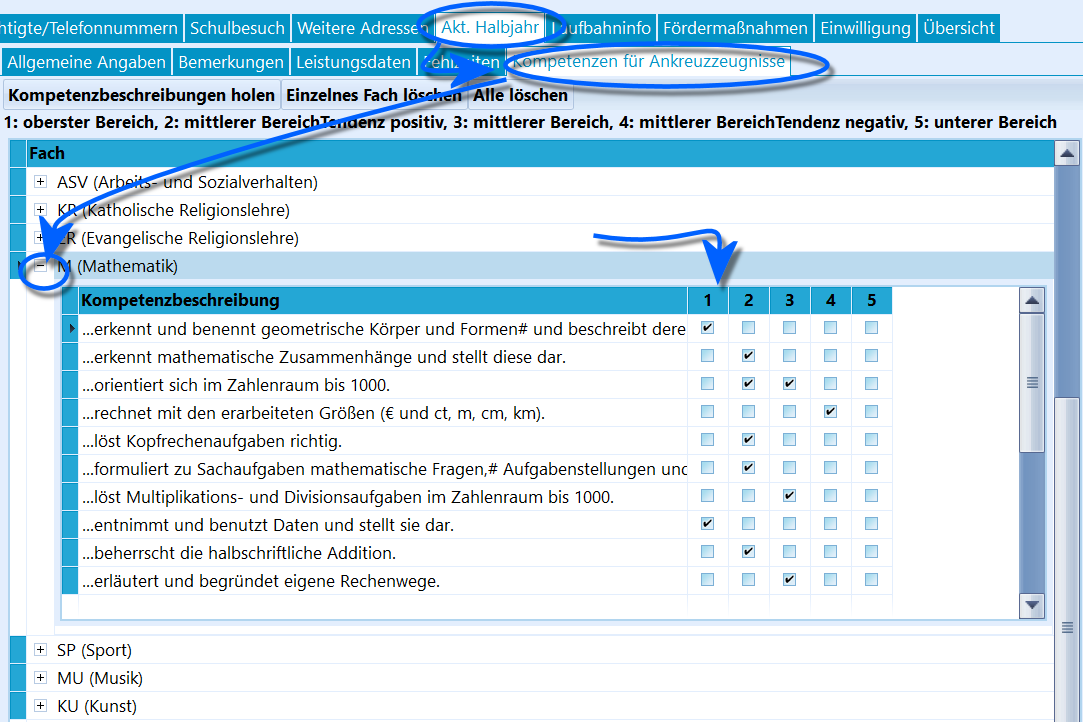Click the competency list scroll-up arrow
This screenshot has height=722, width=1083.
[1032, 301]
